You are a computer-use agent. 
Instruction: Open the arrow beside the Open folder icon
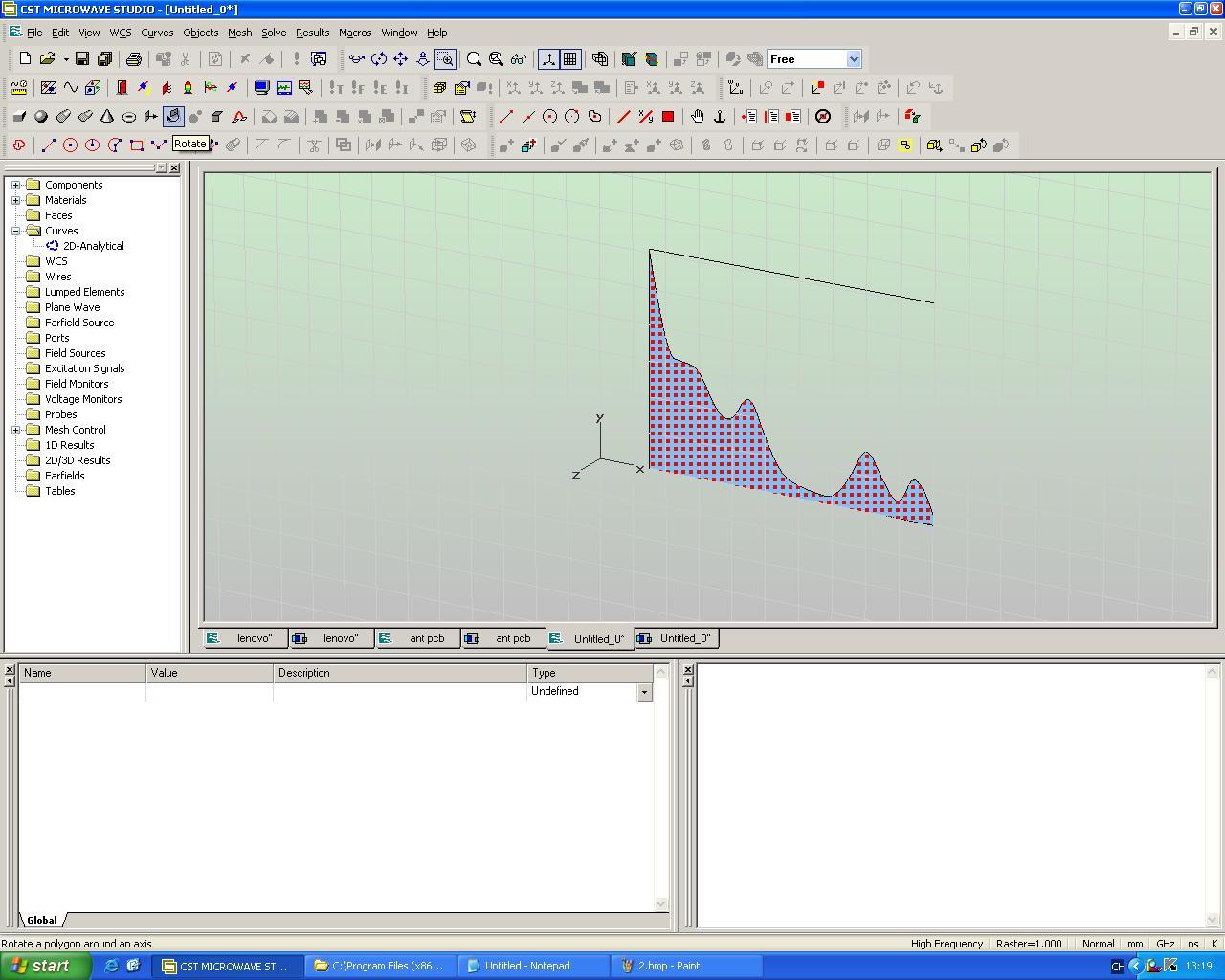[x=66, y=59]
